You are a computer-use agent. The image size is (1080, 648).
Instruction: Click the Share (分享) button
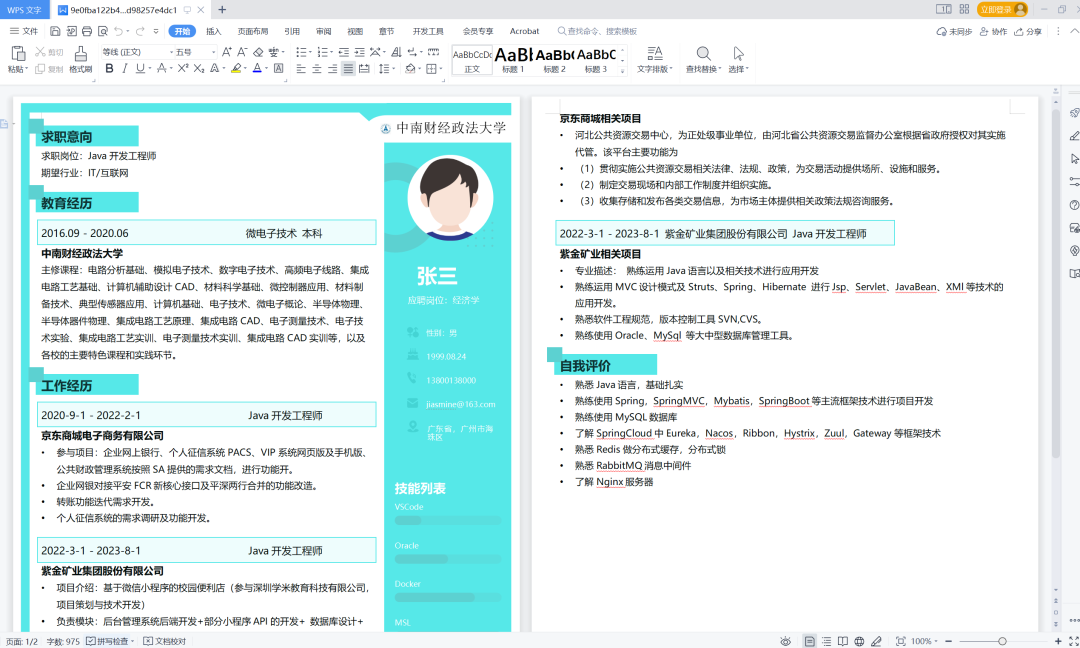(x=1028, y=32)
